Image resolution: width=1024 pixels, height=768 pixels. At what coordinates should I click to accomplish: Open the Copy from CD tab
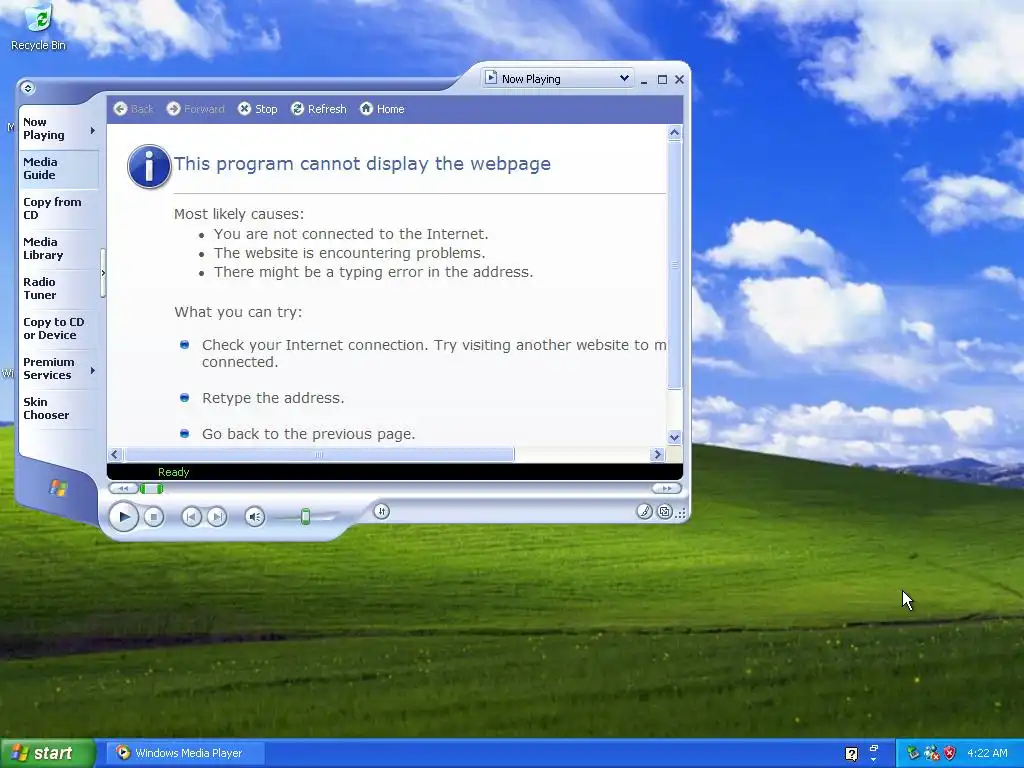[59, 208]
